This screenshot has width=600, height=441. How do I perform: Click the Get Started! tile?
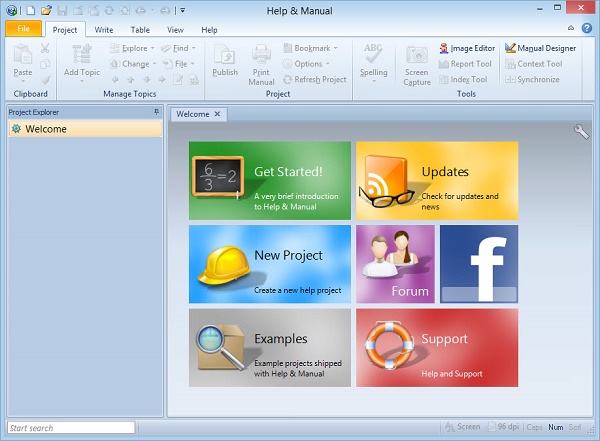point(270,180)
